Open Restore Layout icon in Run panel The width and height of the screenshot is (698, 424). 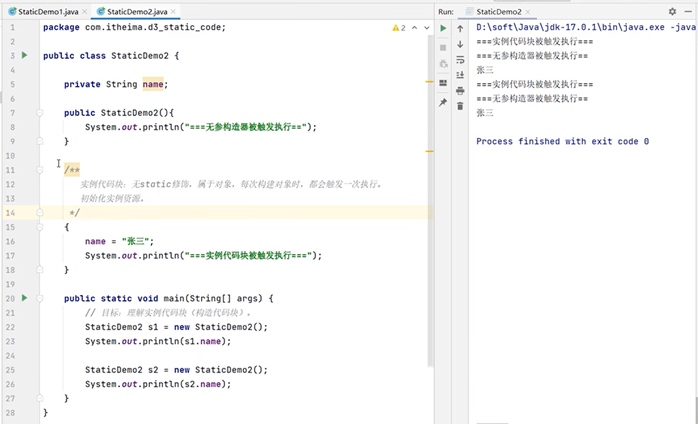[443, 83]
